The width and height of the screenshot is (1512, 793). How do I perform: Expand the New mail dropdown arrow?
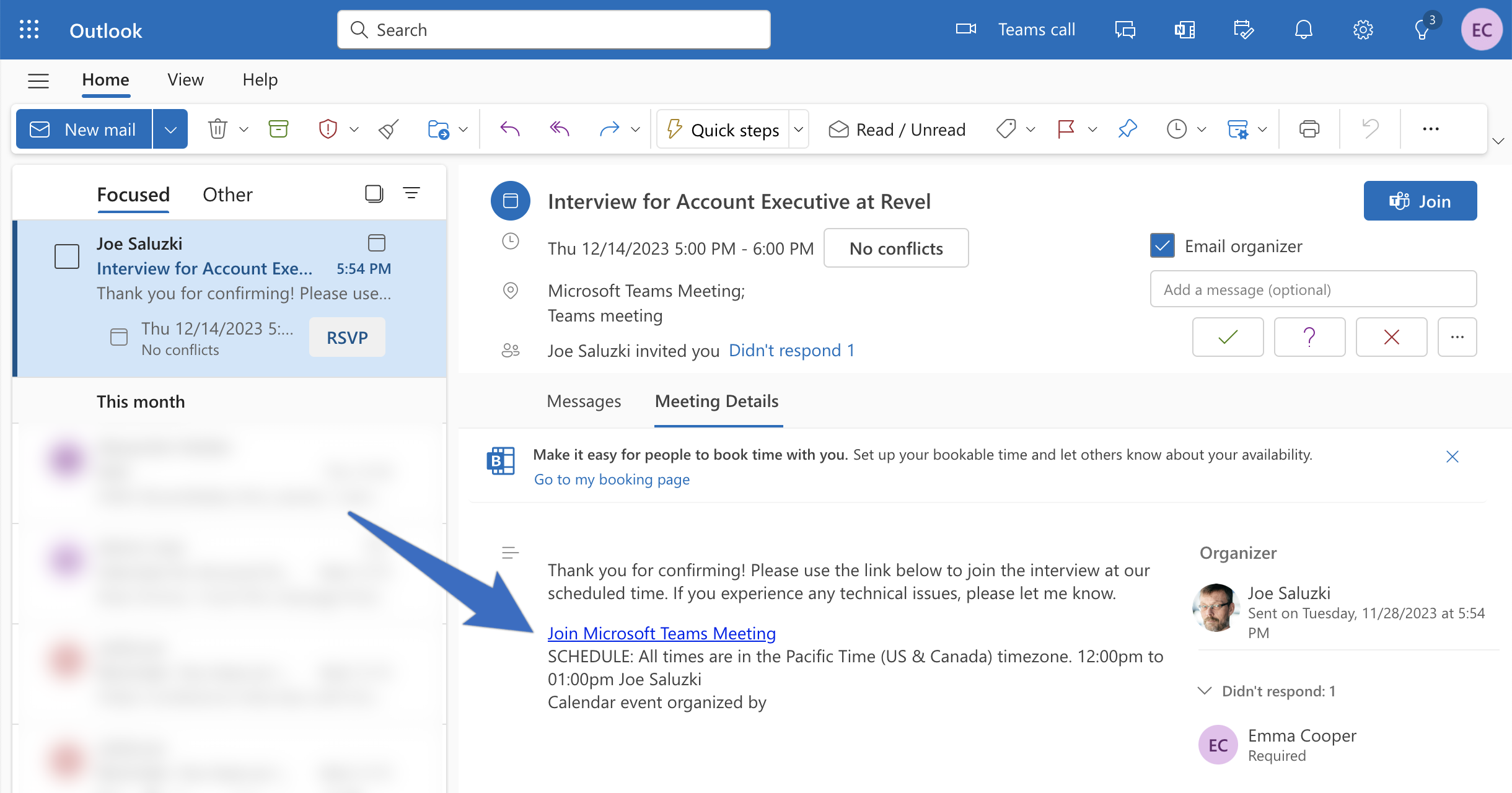coord(170,129)
